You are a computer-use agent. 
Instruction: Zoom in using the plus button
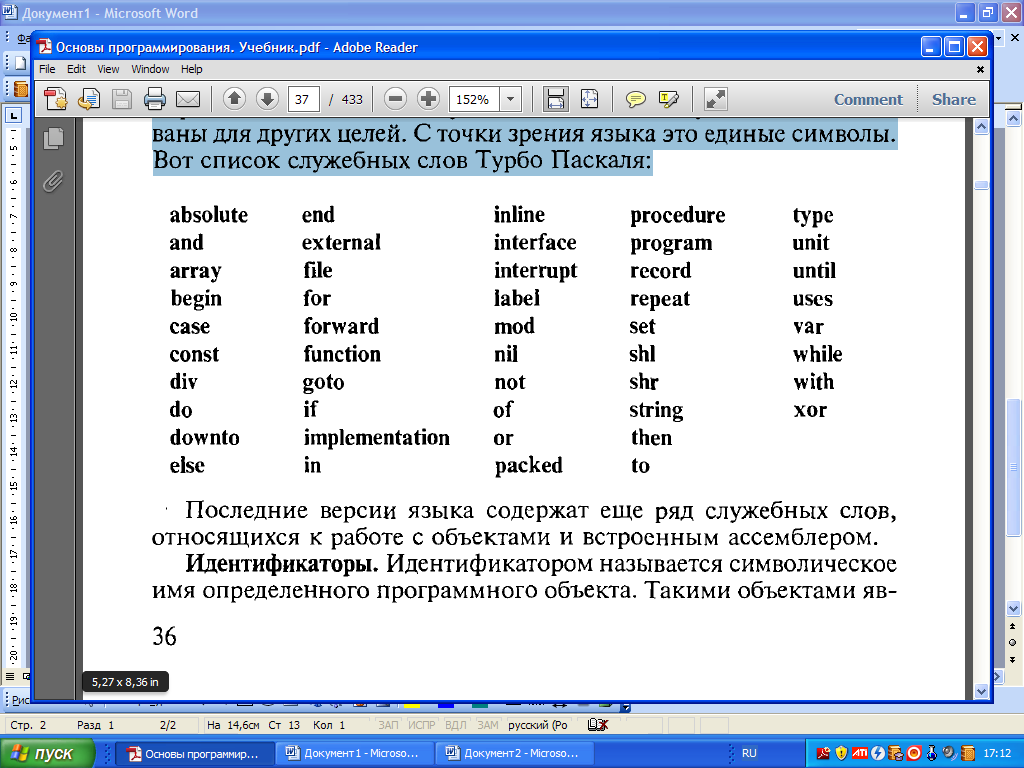tap(428, 99)
